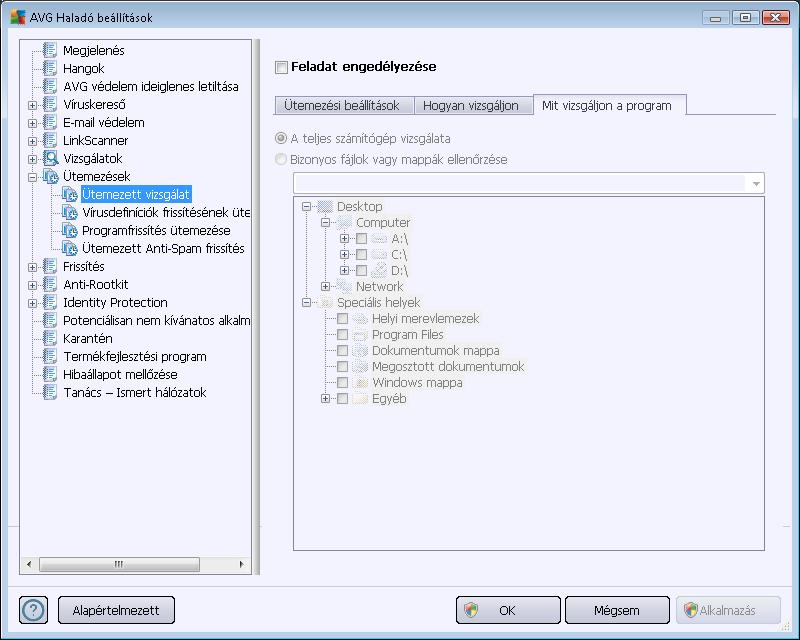The width and height of the screenshot is (800, 640).
Task: Open the folder path dropdown
Action: tap(756, 183)
